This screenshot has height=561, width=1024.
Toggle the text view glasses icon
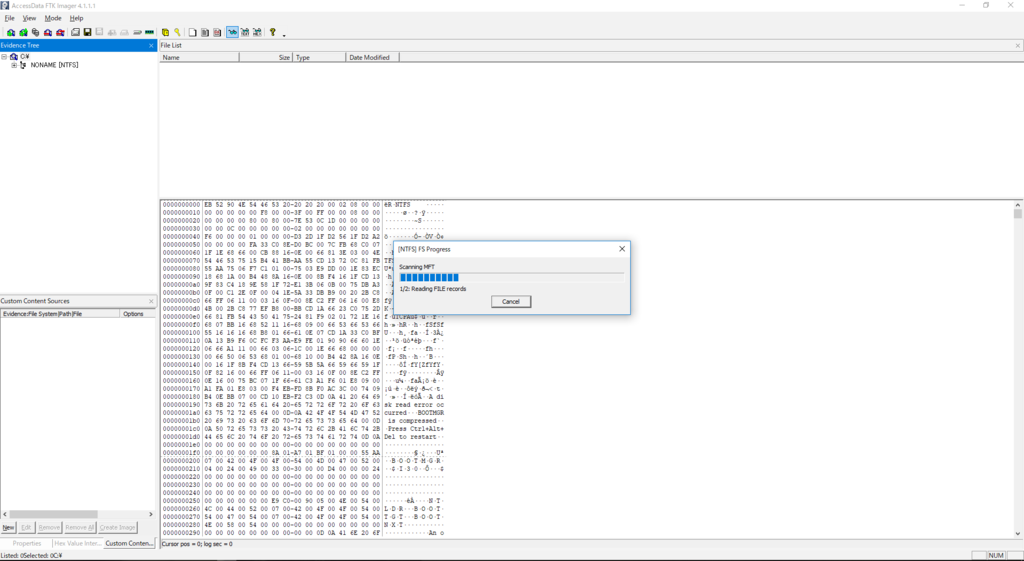coord(245,32)
